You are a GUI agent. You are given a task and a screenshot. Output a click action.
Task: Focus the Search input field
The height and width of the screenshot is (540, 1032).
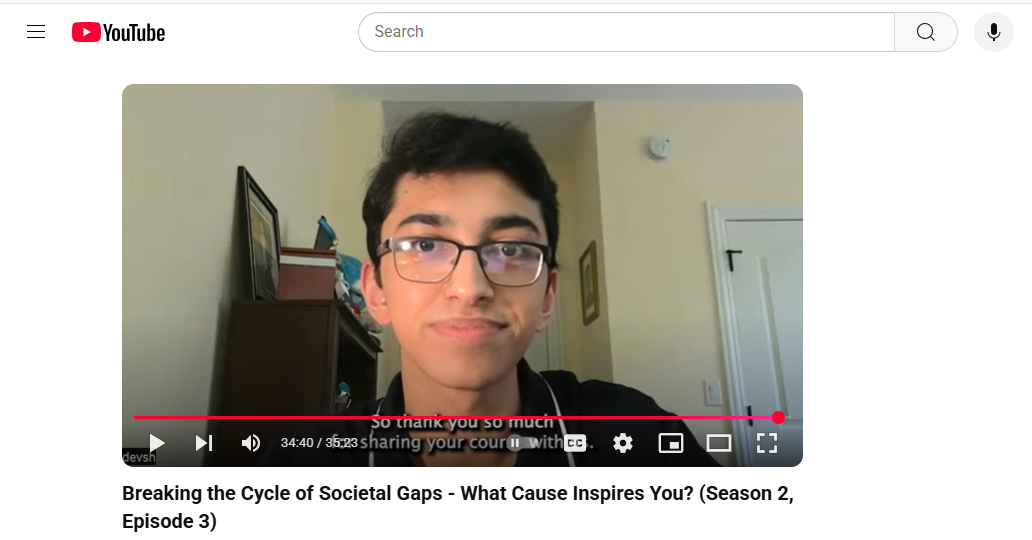tap(626, 32)
